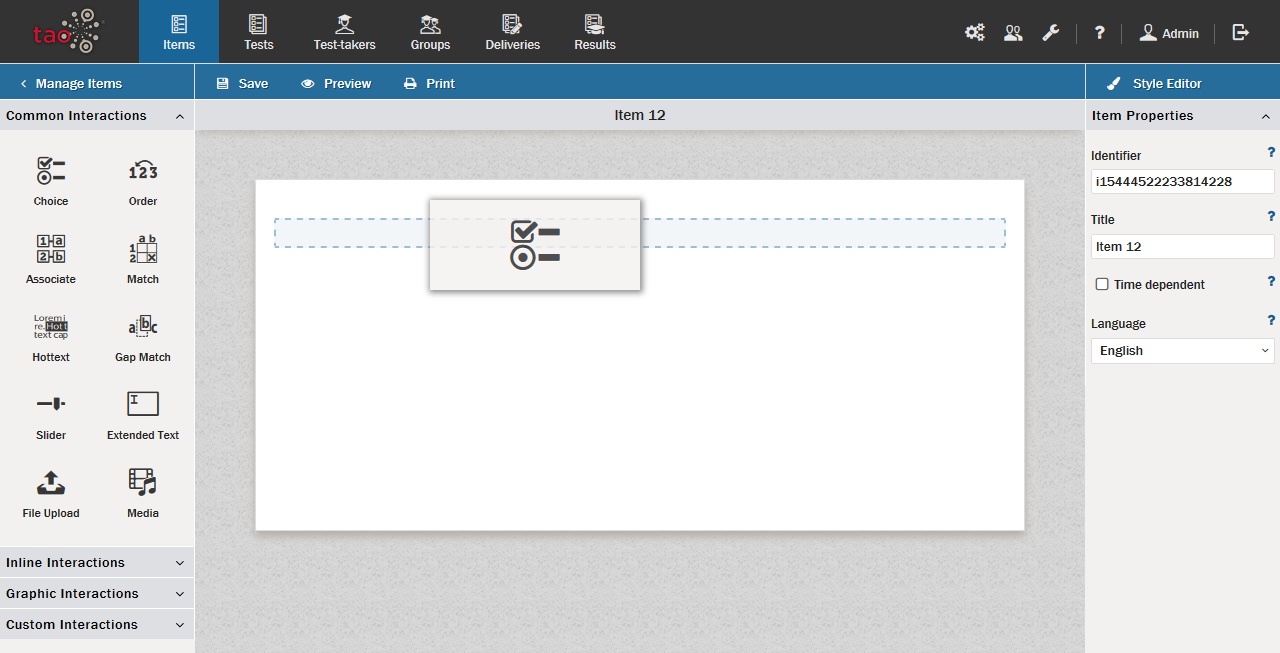The height and width of the screenshot is (653, 1280).
Task: Select the Choice interaction icon
Action: [x=51, y=171]
